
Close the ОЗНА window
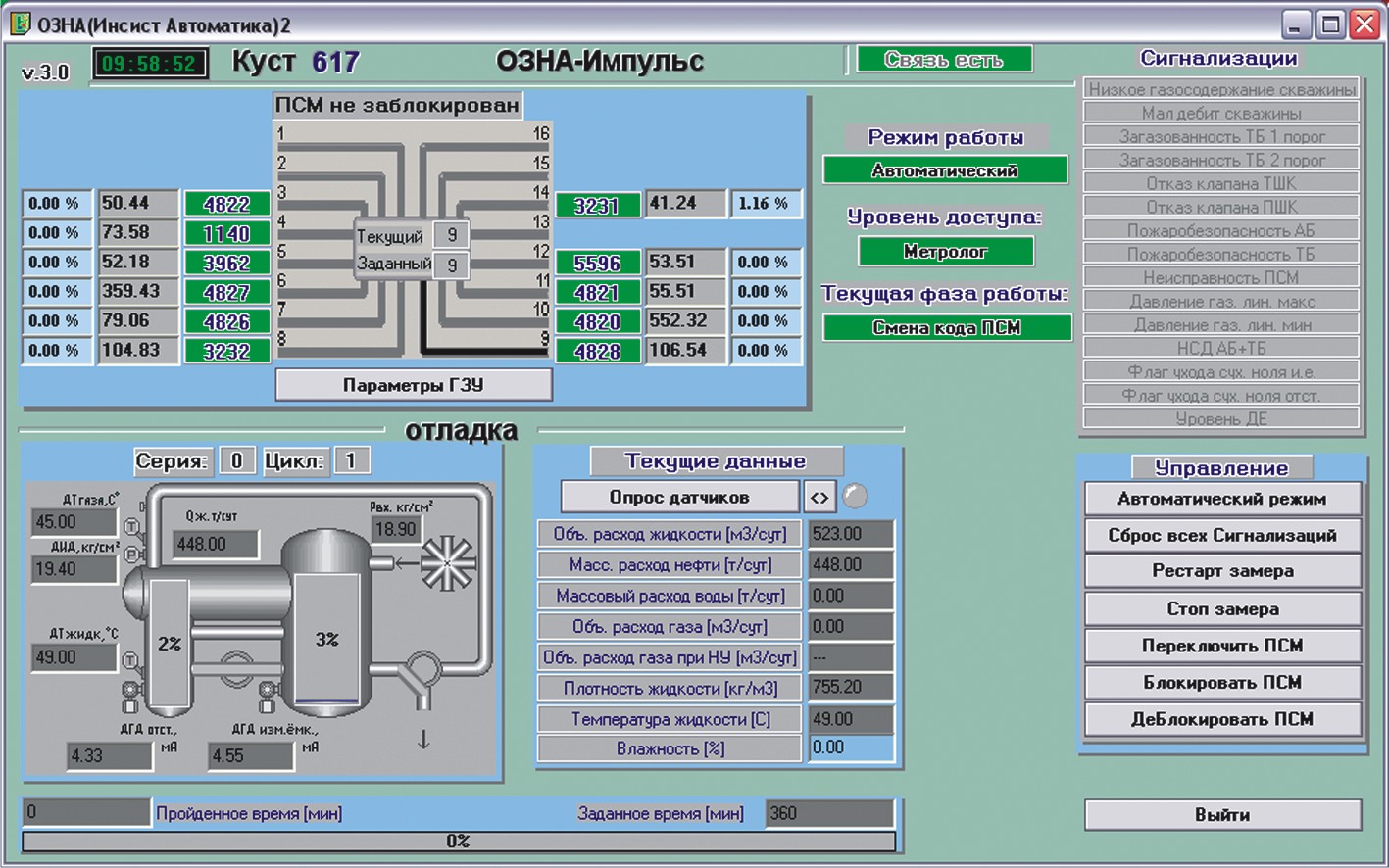click(x=1364, y=24)
